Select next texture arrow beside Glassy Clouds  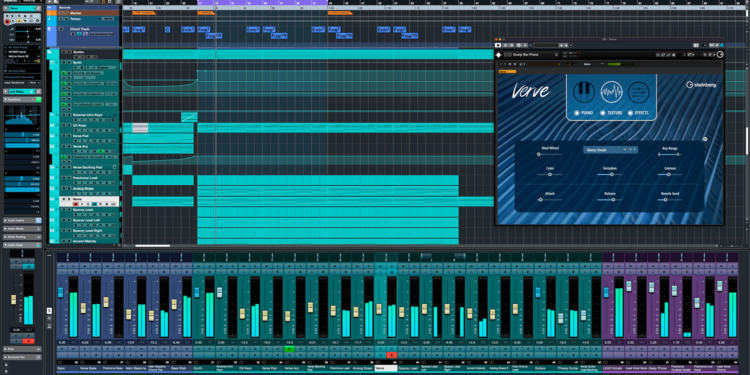click(635, 150)
